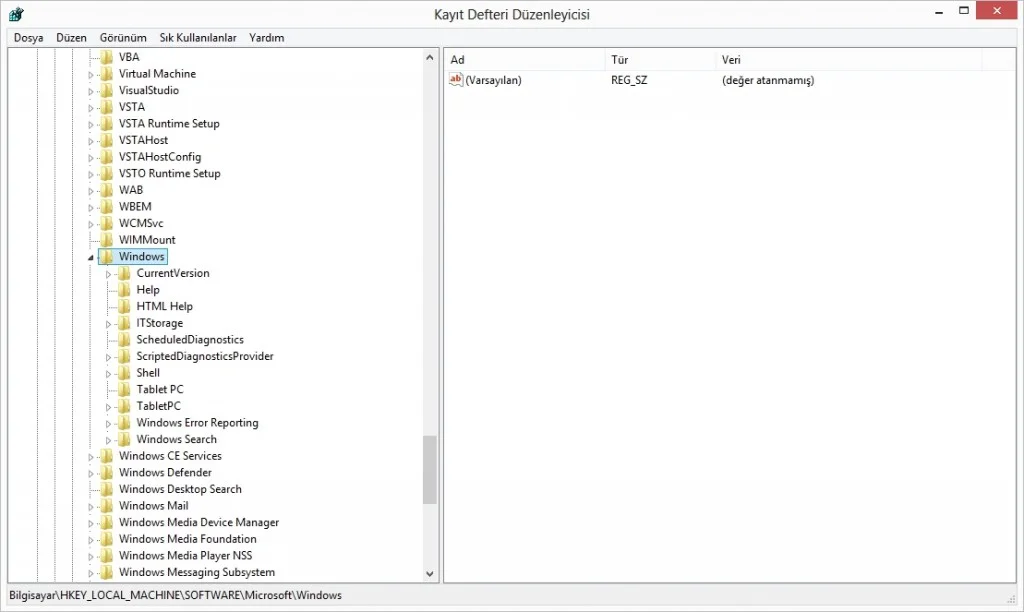Expand the ScriptedDiagnosticsProvider key

tap(108, 357)
